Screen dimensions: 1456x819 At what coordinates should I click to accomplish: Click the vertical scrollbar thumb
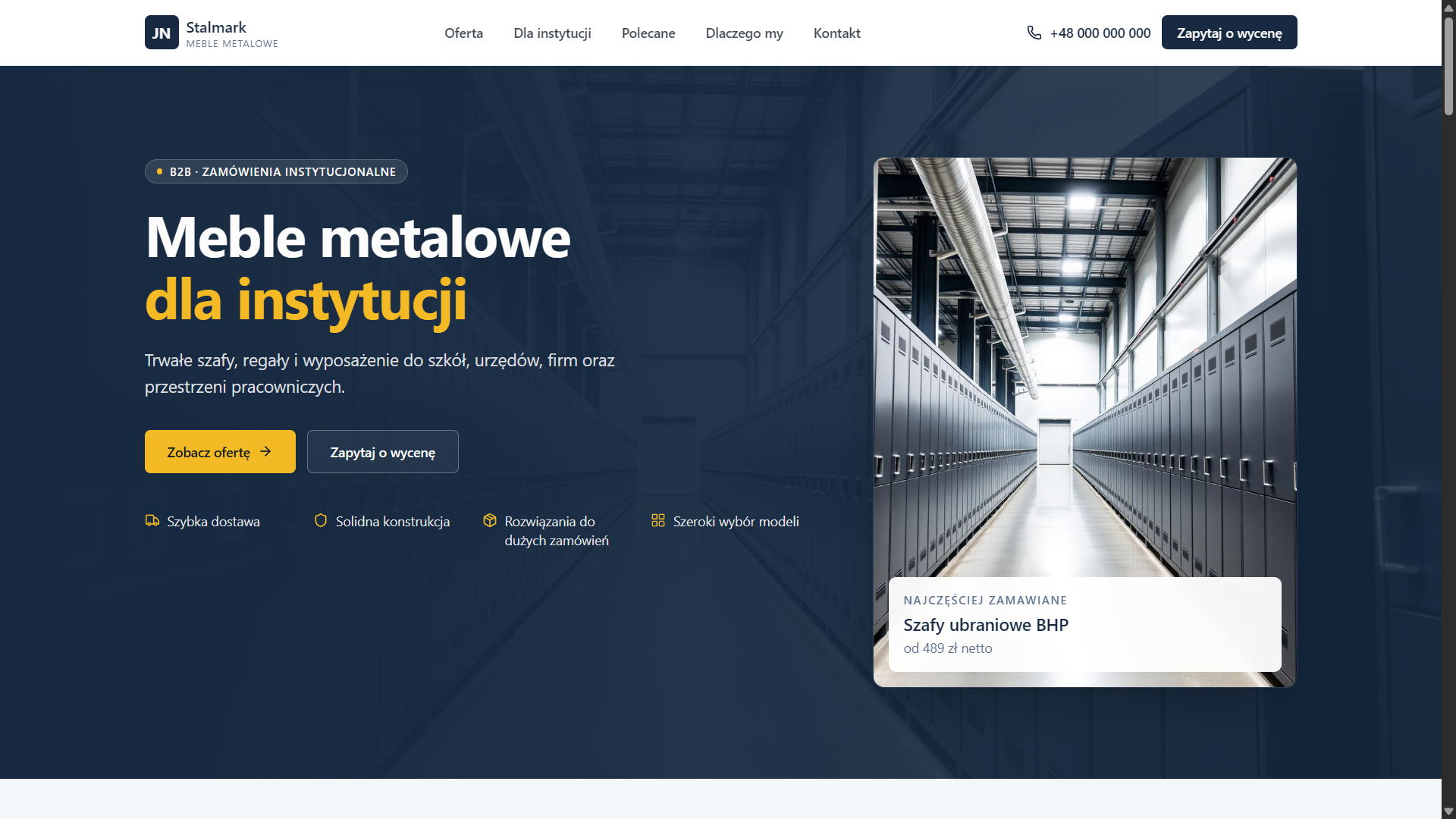[1448, 66]
